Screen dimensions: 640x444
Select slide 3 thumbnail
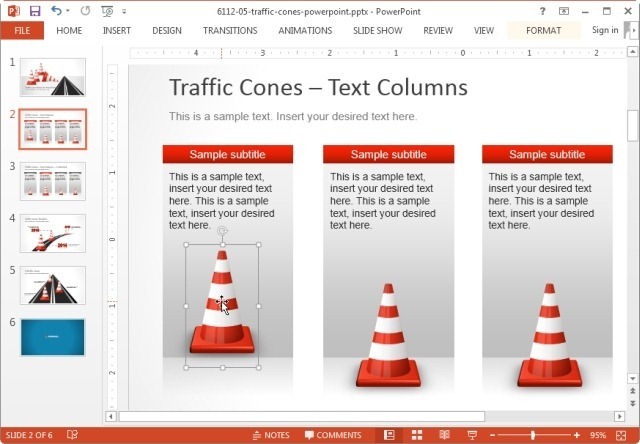pos(53,181)
